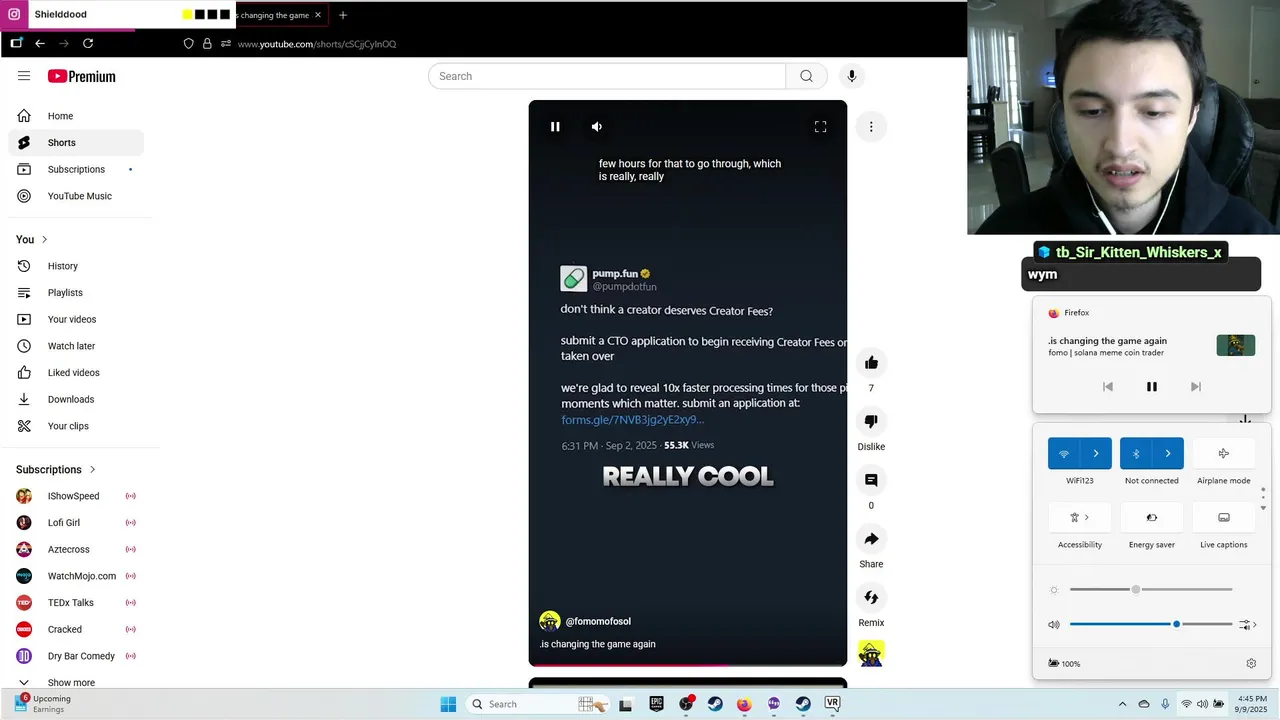Open the TEDx Talks subscription
Image resolution: width=1280 pixels, height=720 pixels.
pyautogui.click(x=76, y=603)
